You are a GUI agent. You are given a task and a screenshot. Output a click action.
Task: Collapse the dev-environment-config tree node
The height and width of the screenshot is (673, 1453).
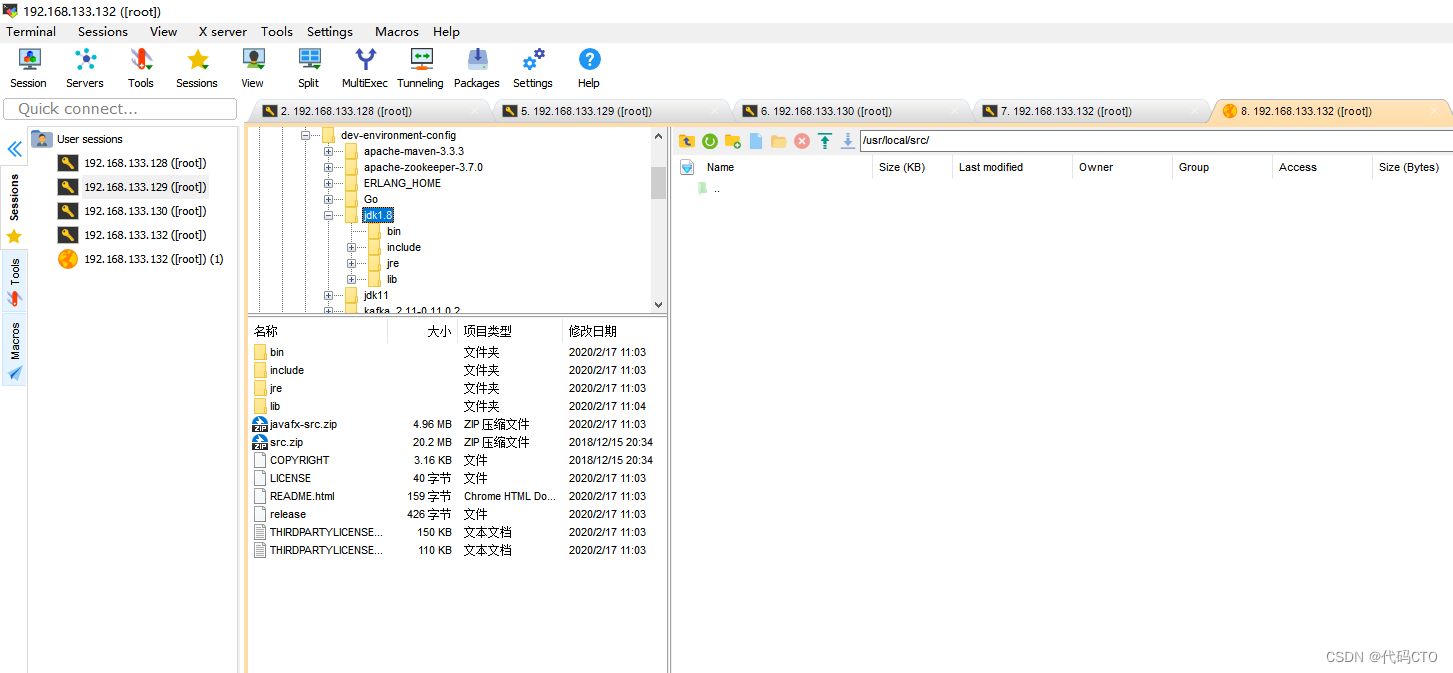click(305, 135)
